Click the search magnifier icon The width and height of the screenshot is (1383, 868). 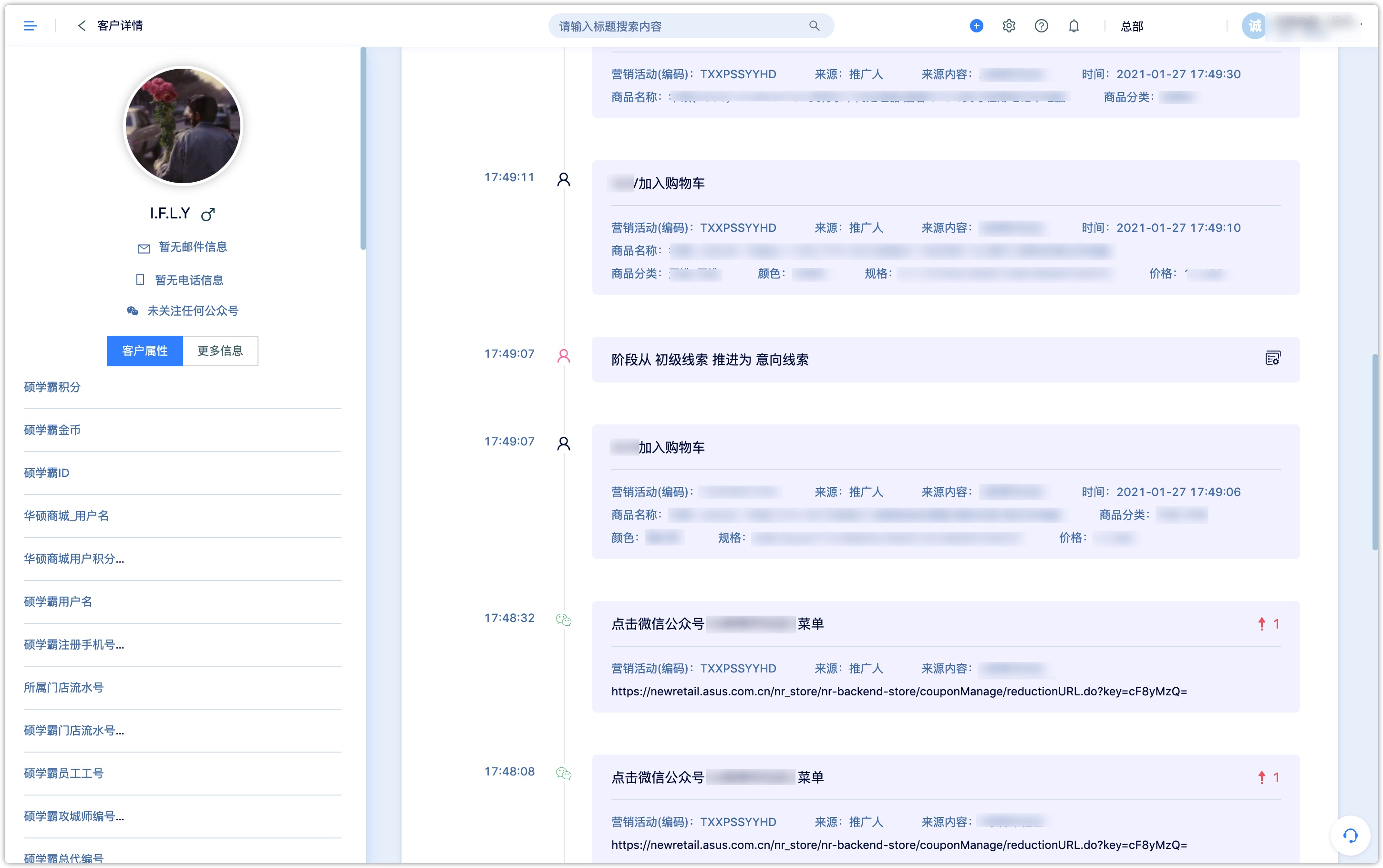(814, 26)
